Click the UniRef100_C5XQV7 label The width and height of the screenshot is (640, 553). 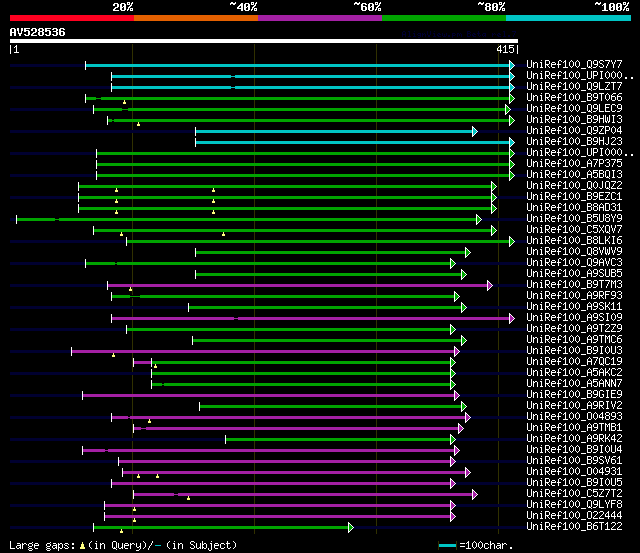coord(574,230)
